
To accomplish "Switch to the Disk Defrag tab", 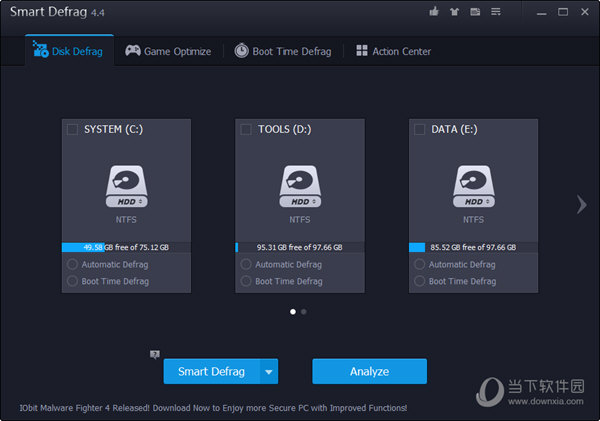I will (x=69, y=51).
